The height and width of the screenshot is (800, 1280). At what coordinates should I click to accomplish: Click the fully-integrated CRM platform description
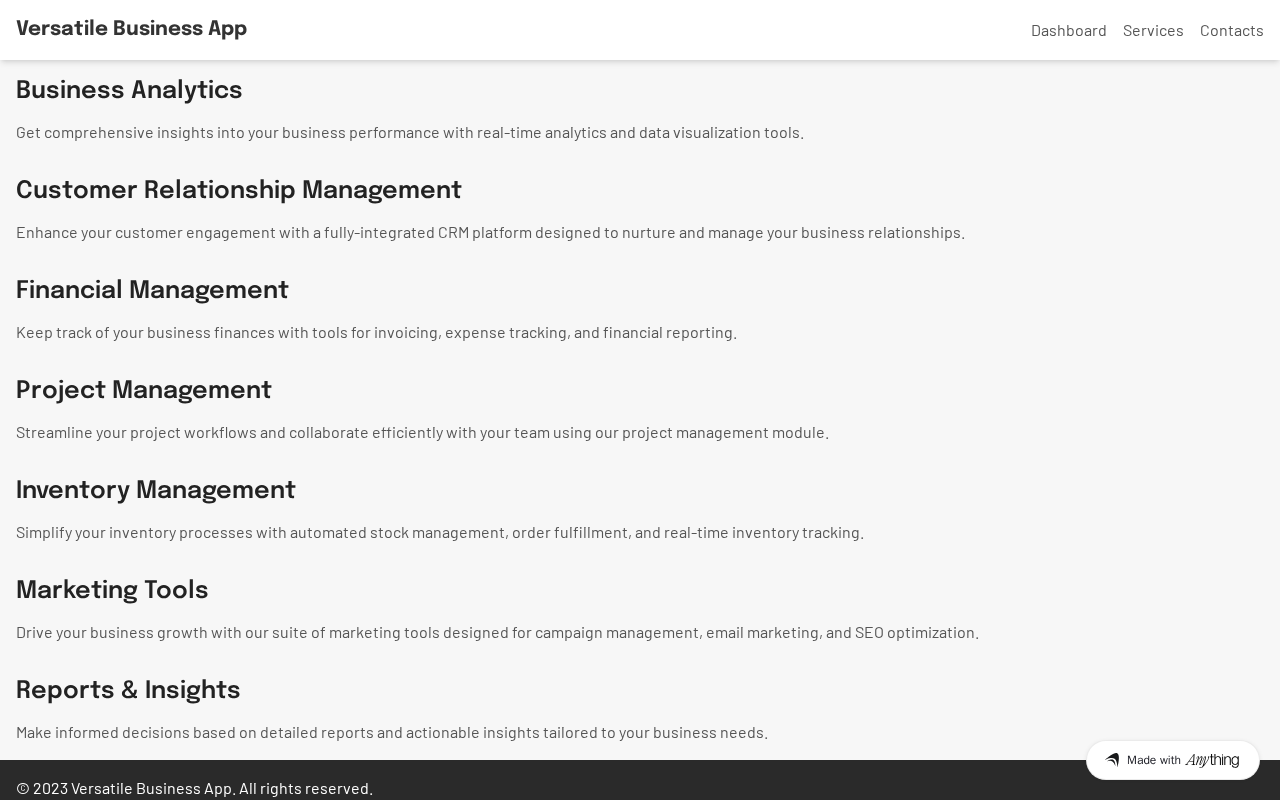coord(490,232)
